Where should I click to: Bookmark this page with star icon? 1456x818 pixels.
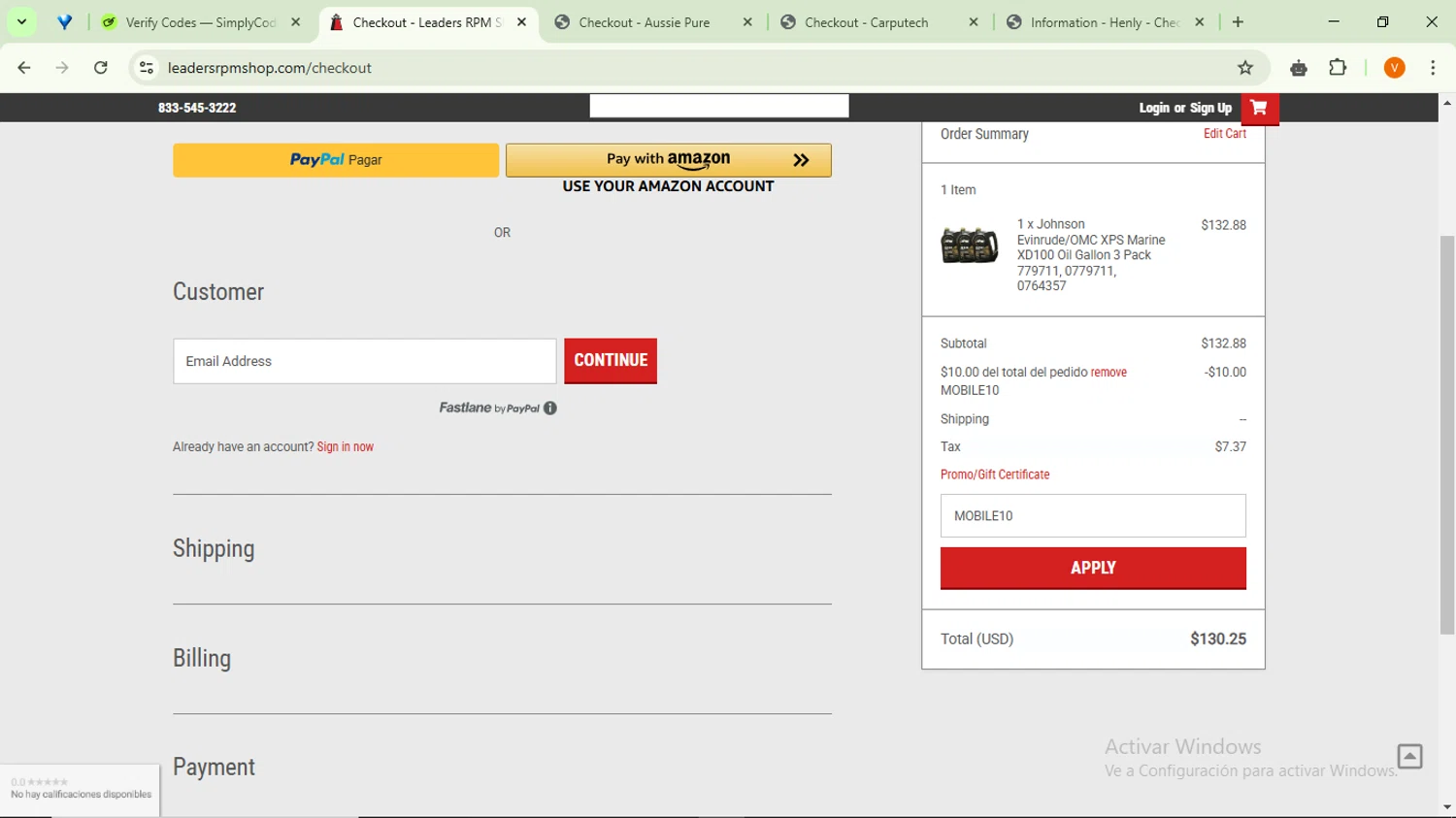pos(1245,68)
